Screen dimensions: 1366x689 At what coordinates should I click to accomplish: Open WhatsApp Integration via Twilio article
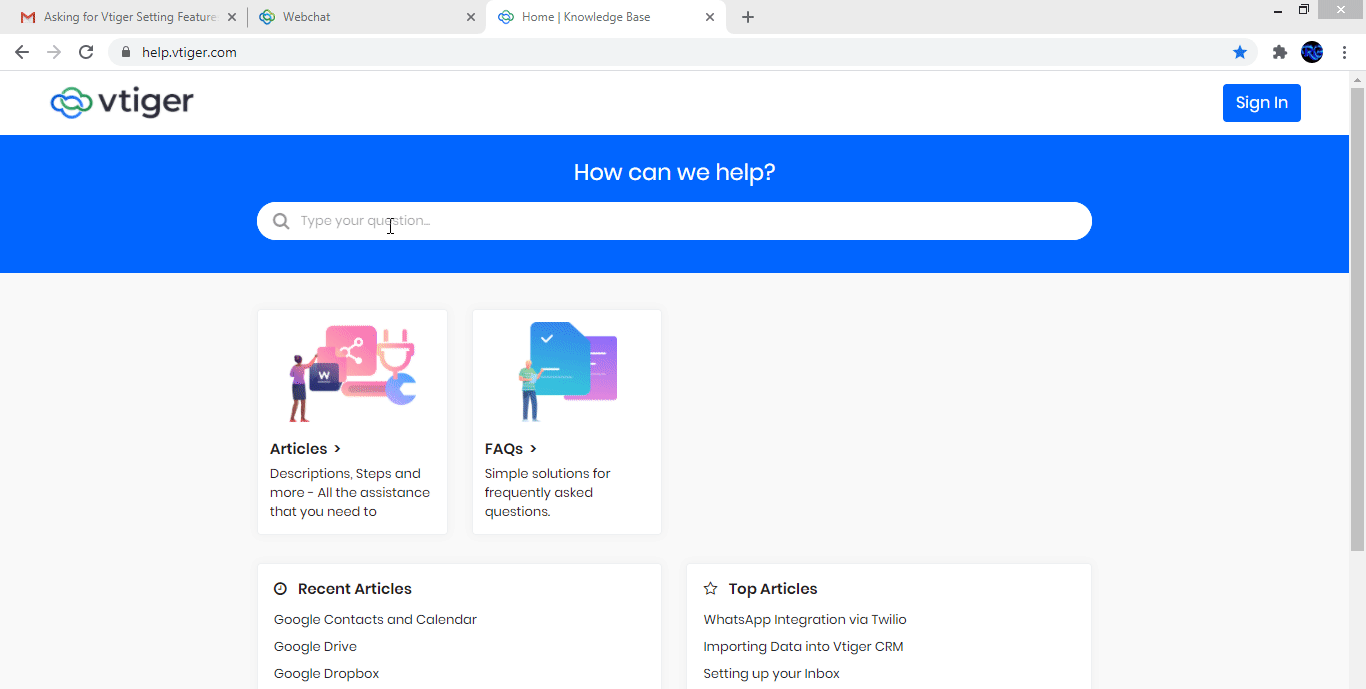point(804,620)
